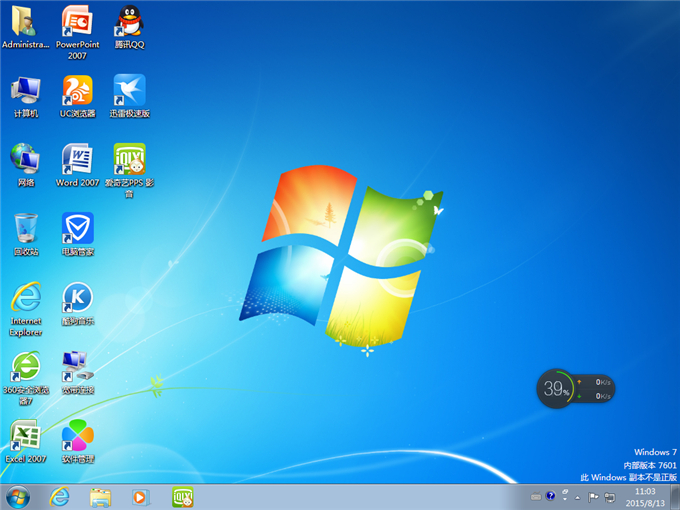680x510 pixels.
Task: Select the 迅雷极速版 Thunder download shortcut
Action: [129, 96]
